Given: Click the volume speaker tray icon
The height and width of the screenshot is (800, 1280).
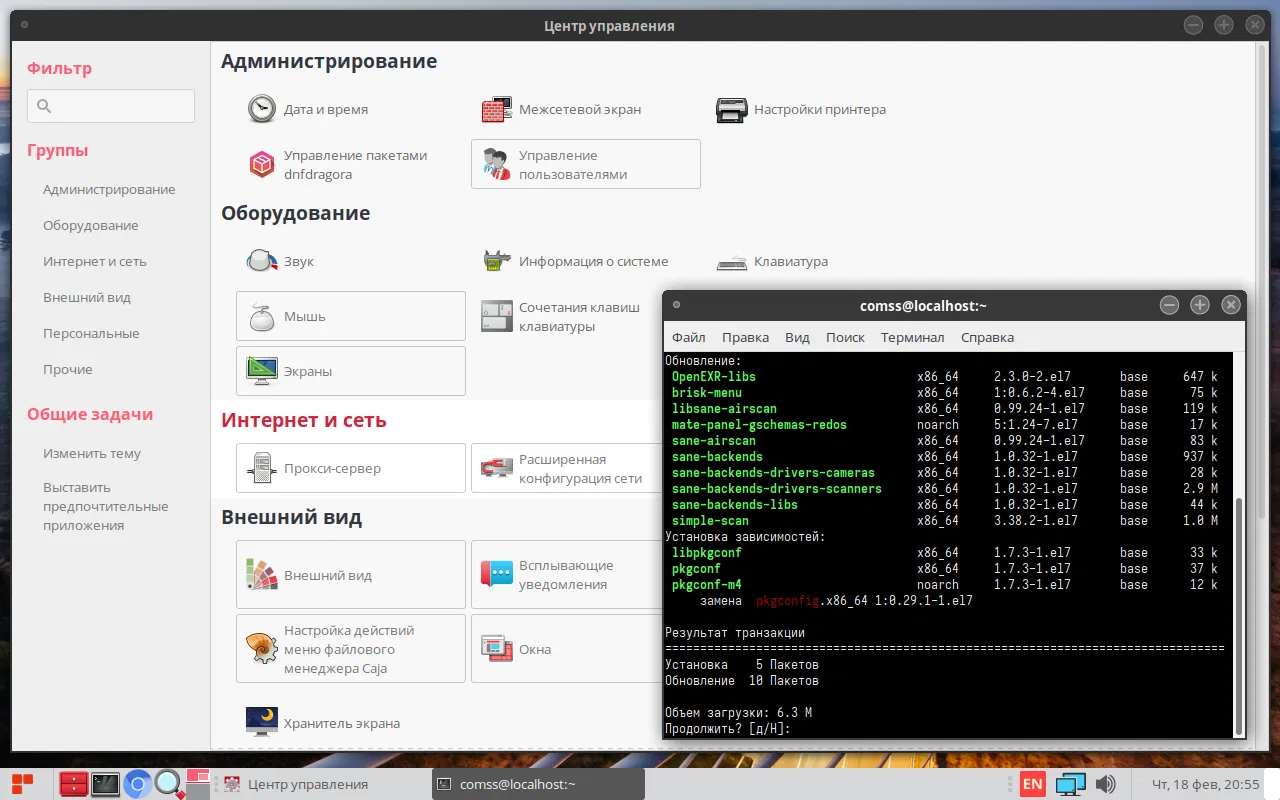Looking at the screenshot, I should 1105,784.
